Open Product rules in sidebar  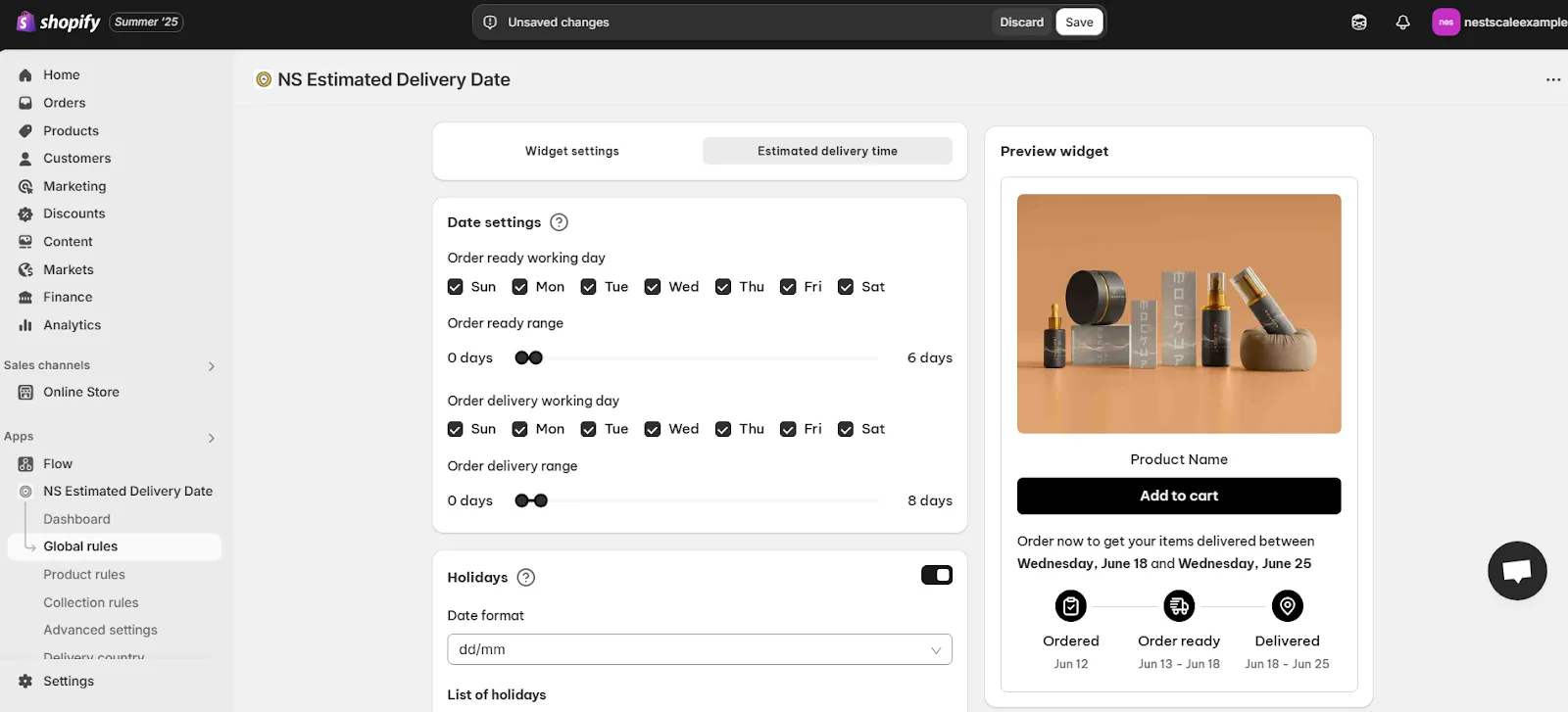(84, 575)
